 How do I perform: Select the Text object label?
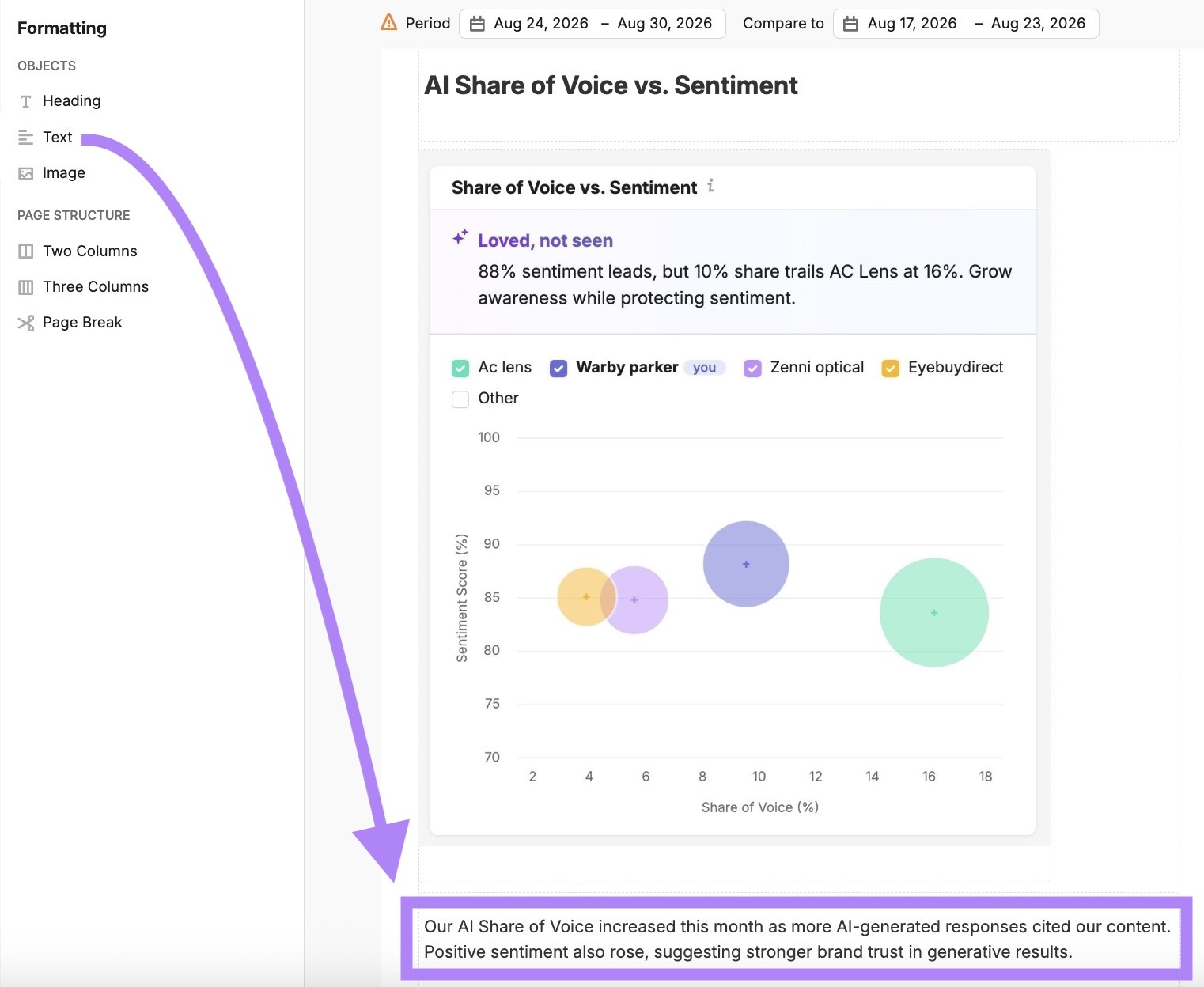[58, 138]
